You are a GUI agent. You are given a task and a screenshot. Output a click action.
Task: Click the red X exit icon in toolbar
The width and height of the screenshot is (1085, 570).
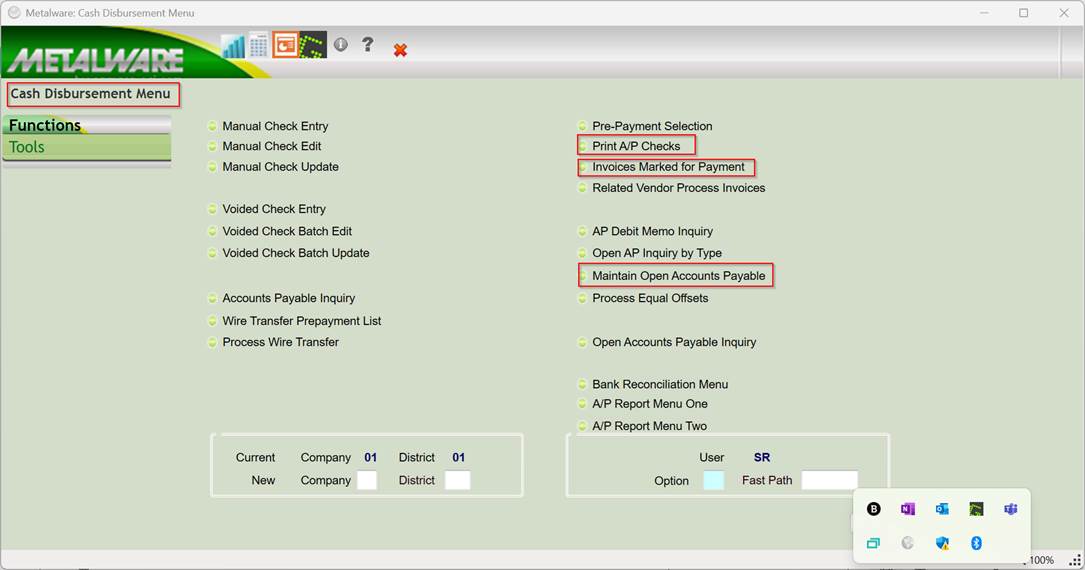pos(400,50)
